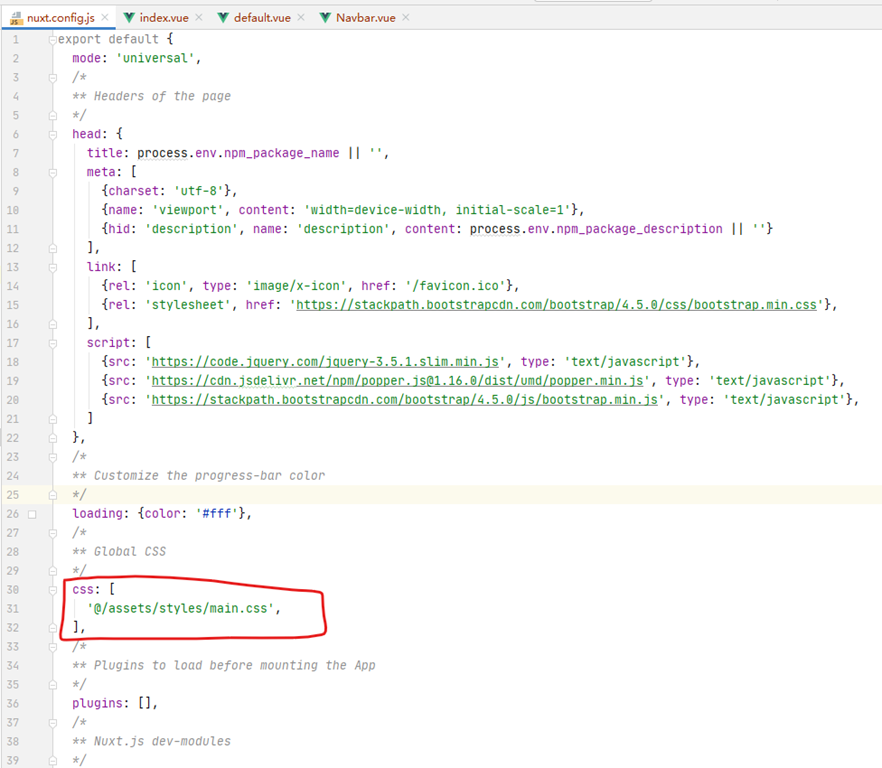Close the nuxt.config.js tab
Viewport: 882px width, 768px height.
pos(105,17)
